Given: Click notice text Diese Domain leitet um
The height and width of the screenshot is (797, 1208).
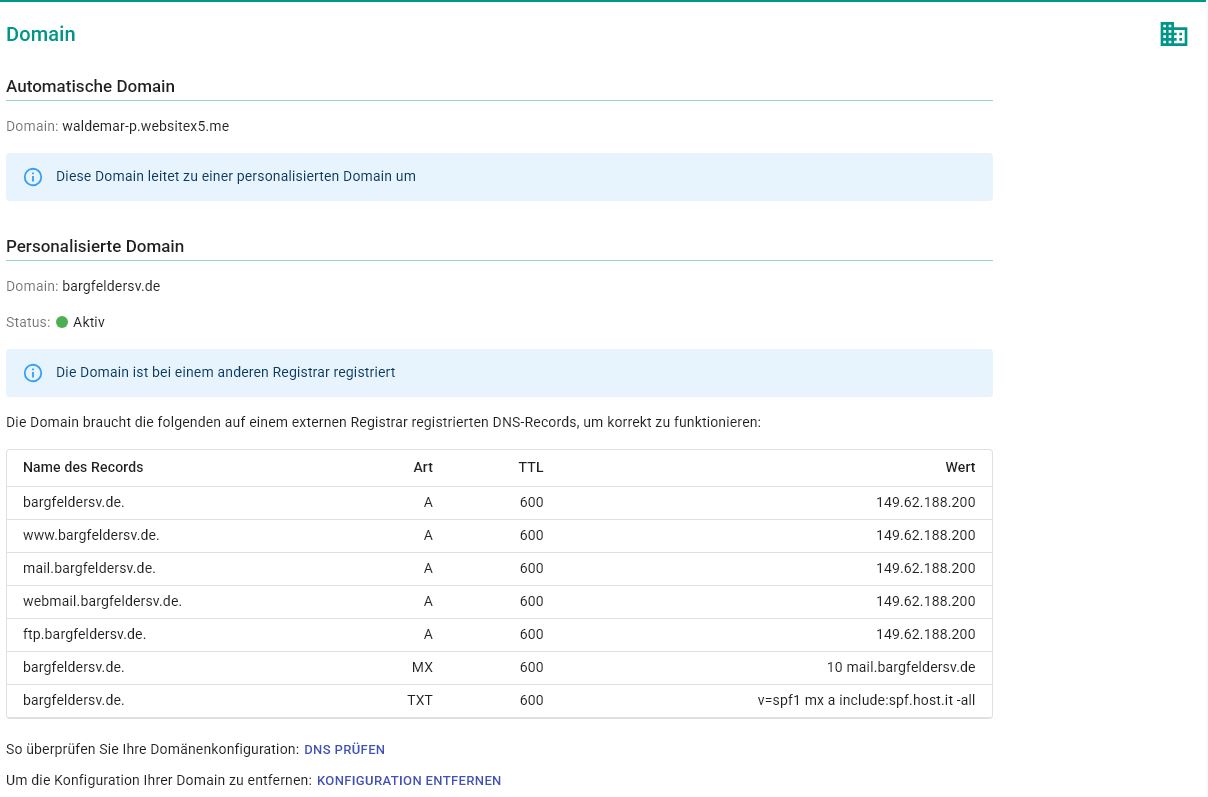Looking at the screenshot, I should 236,176.
